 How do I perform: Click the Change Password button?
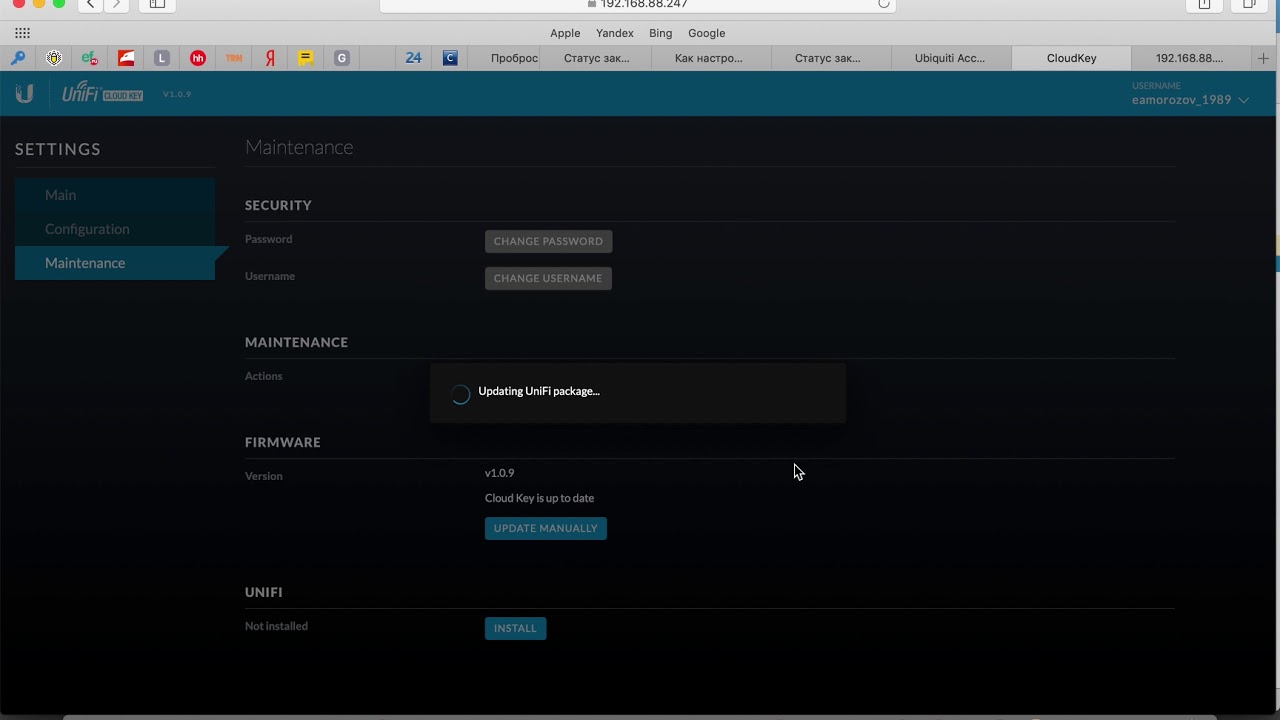tap(548, 241)
